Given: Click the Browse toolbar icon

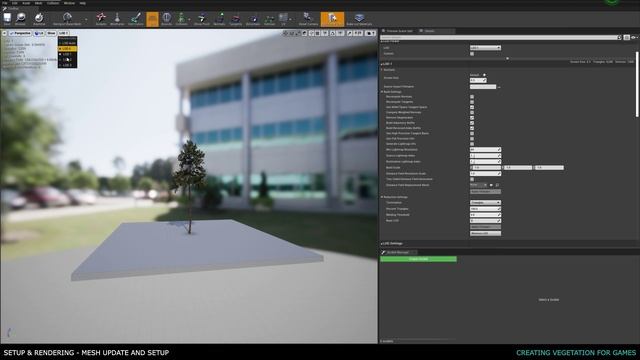Looking at the screenshot, I should [20, 19].
